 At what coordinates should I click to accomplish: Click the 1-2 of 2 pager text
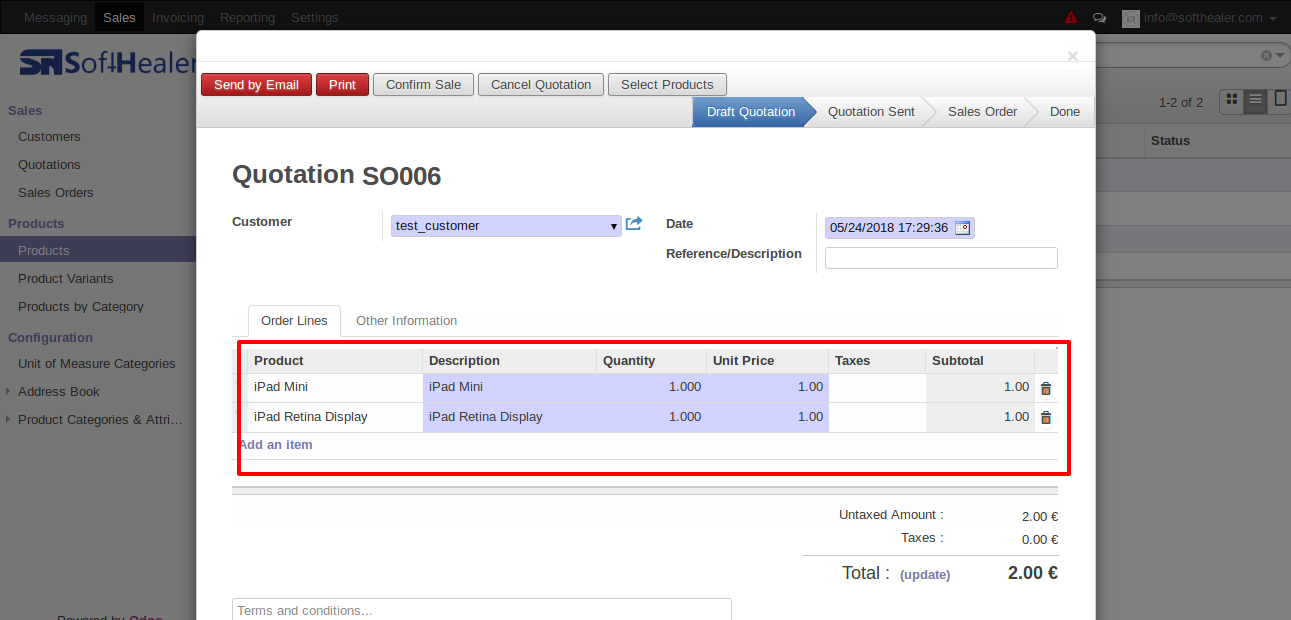(x=1181, y=103)
